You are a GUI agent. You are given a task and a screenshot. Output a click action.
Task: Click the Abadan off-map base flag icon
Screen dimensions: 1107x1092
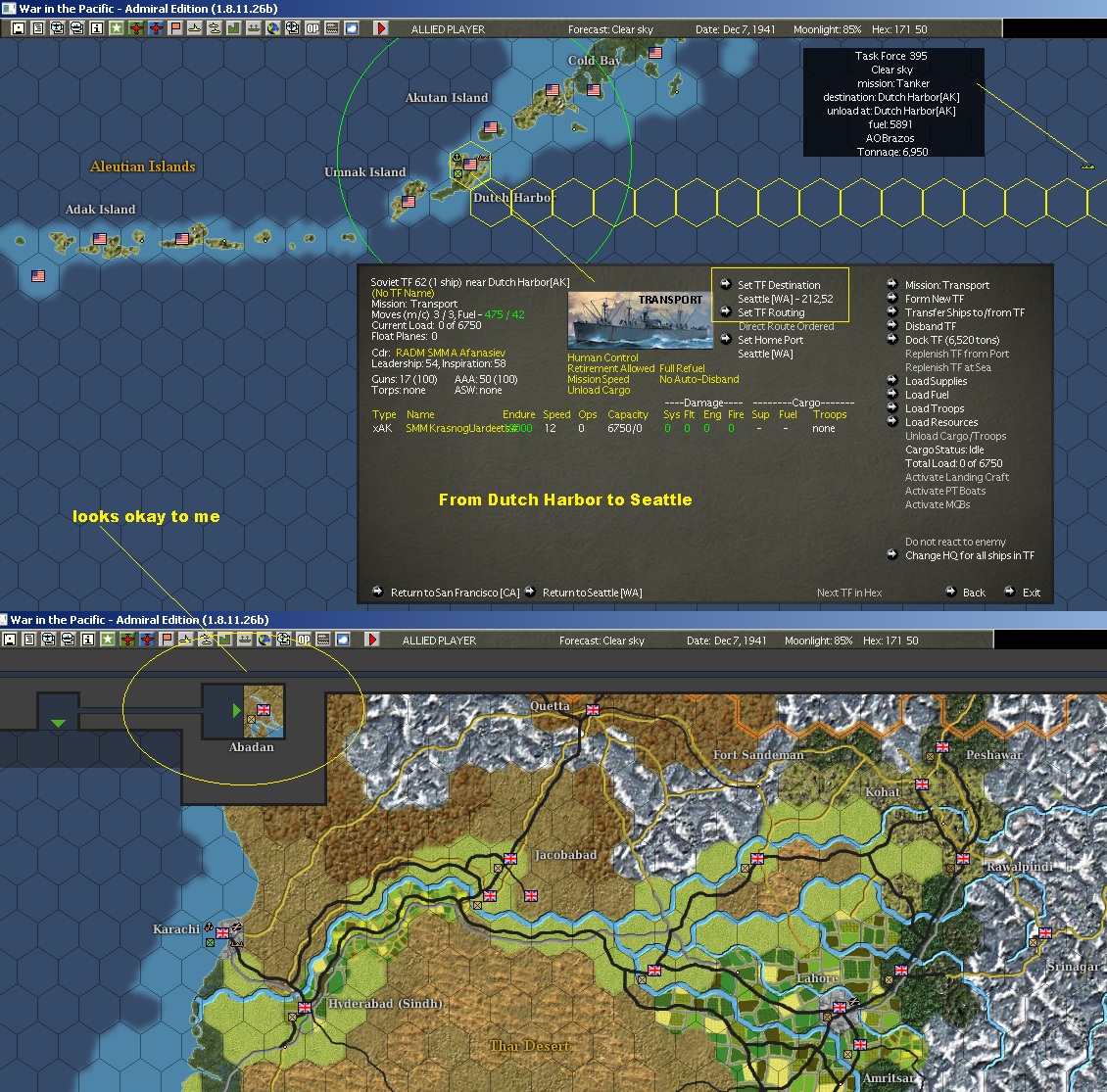(x=264, y=709)
